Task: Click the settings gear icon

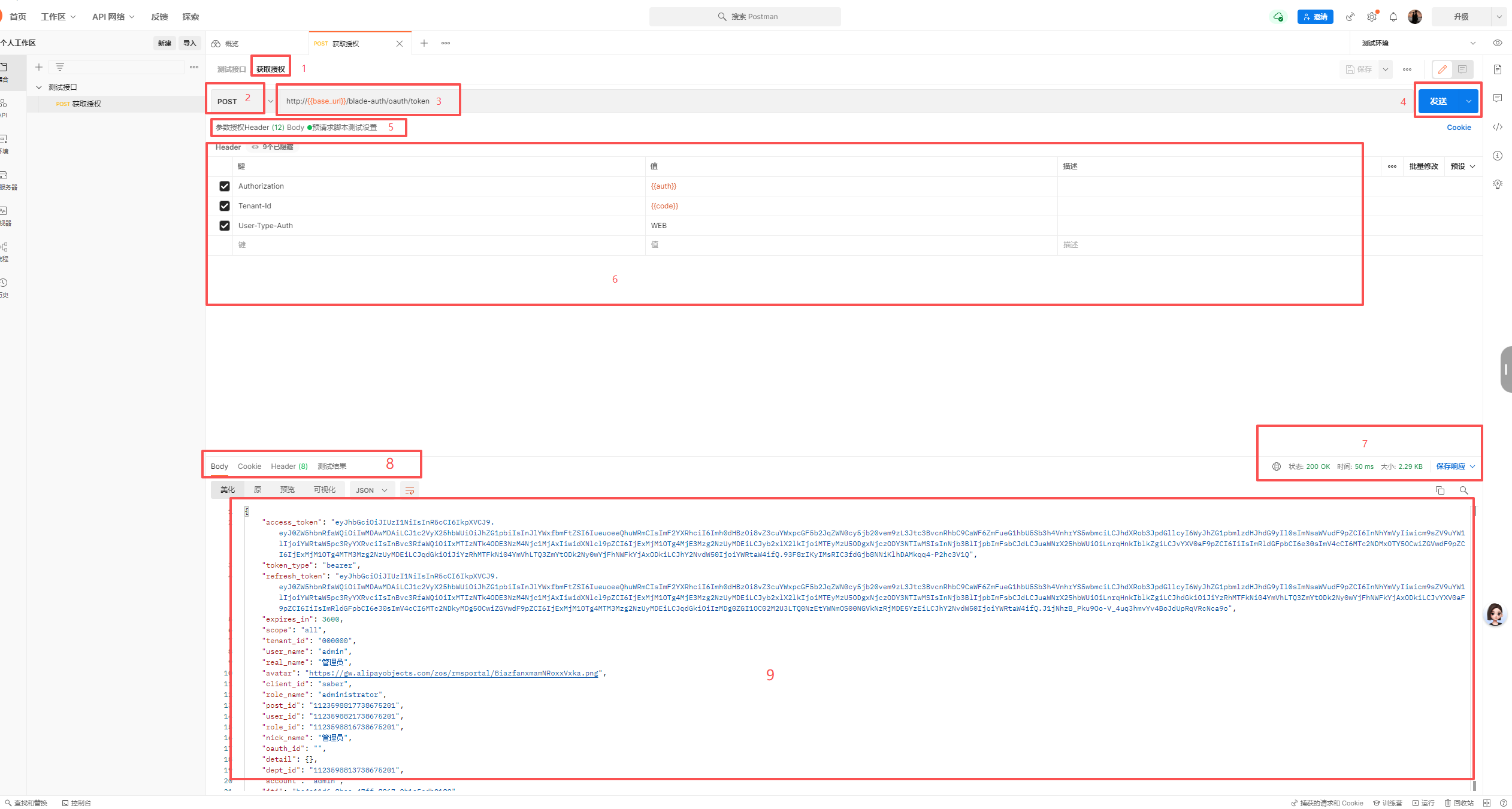Action: (x=1371, y=17)
